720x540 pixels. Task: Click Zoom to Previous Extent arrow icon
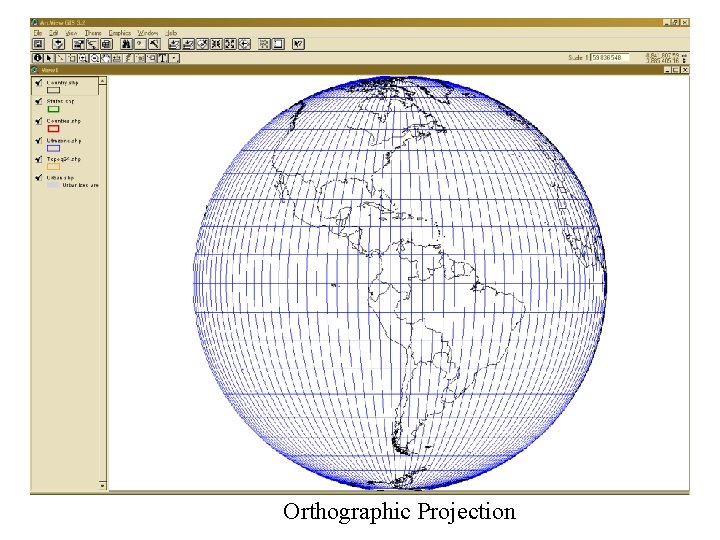(244, 44)
